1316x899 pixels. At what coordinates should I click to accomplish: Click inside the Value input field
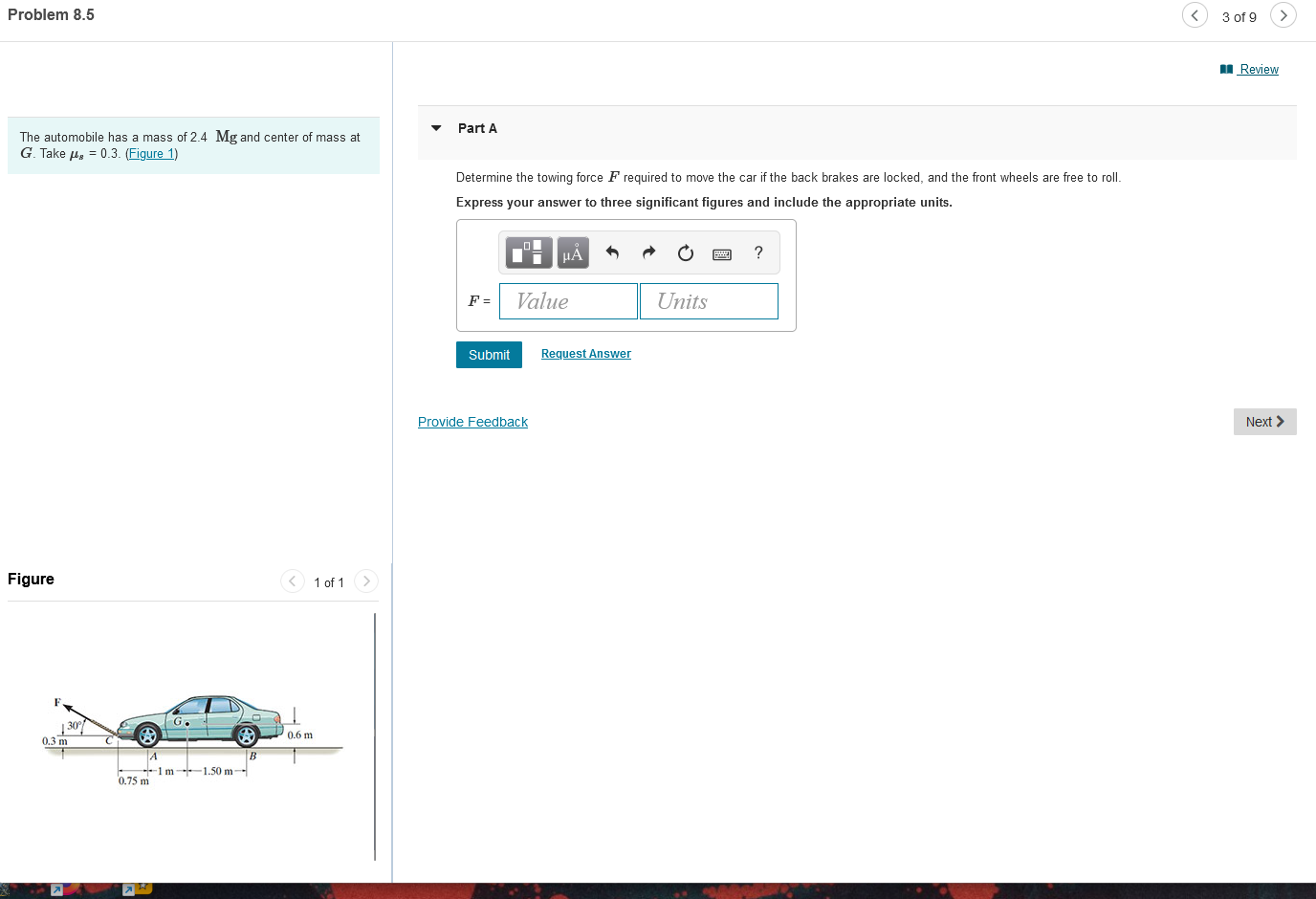tap(568, 300)
